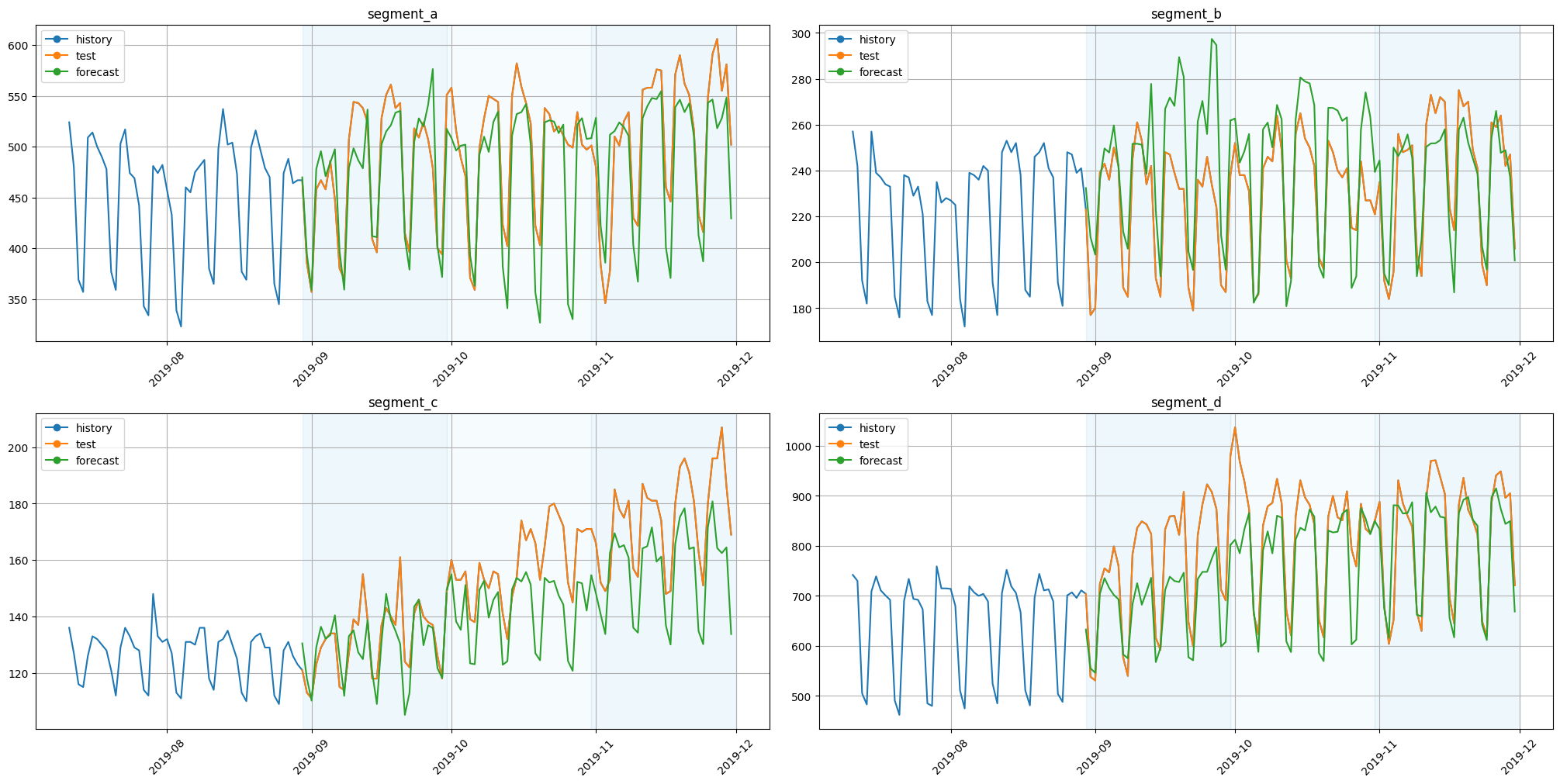Click the segment_c chart title
1560x784 pixels.
pyautogui.click(x=403, y=402)
